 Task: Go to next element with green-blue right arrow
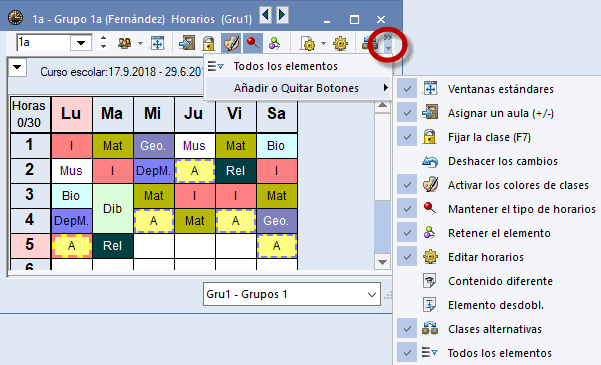click(x=282, y=15)
